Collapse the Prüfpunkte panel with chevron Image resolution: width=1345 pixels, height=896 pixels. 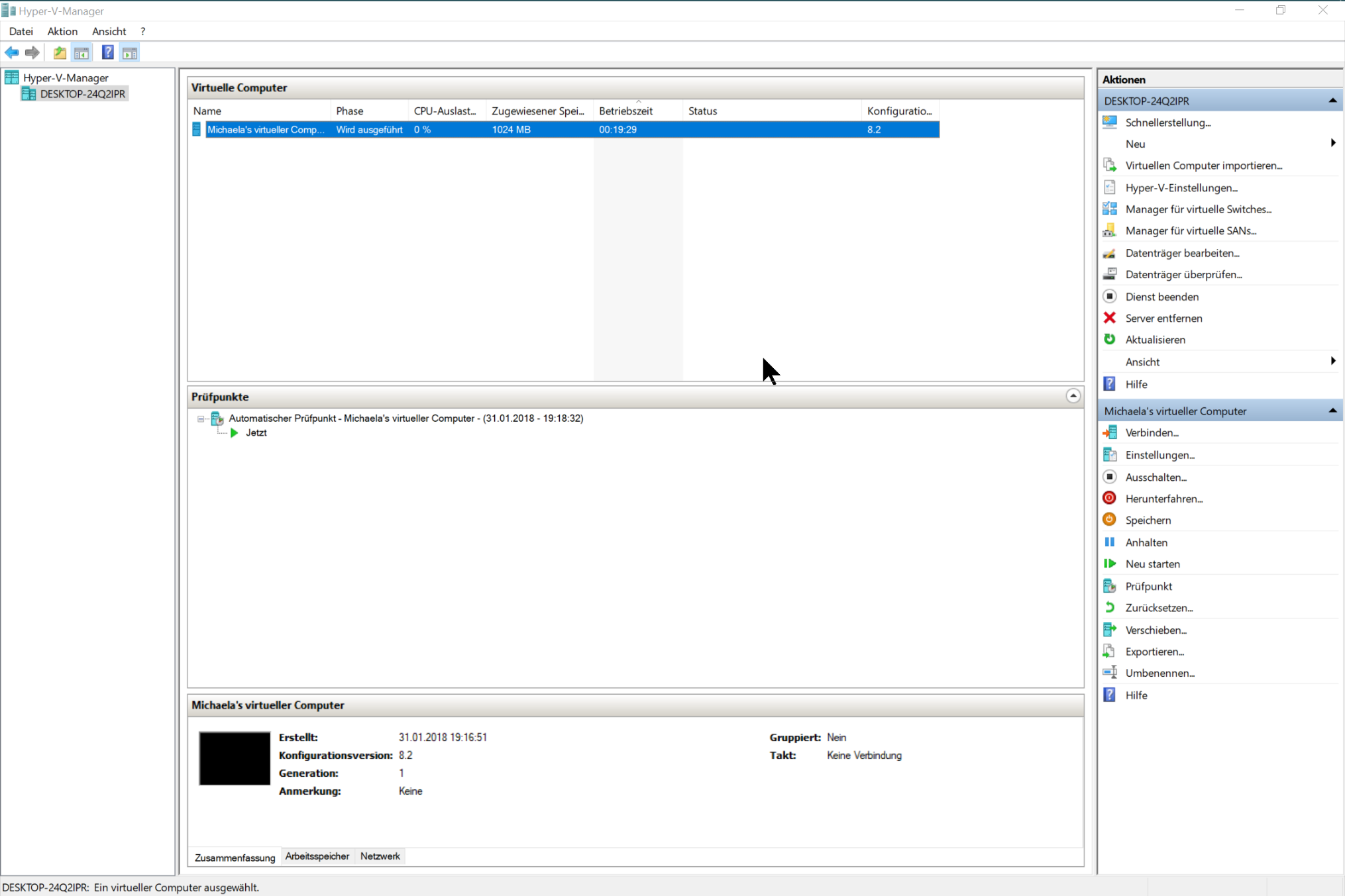point(1073,396)
